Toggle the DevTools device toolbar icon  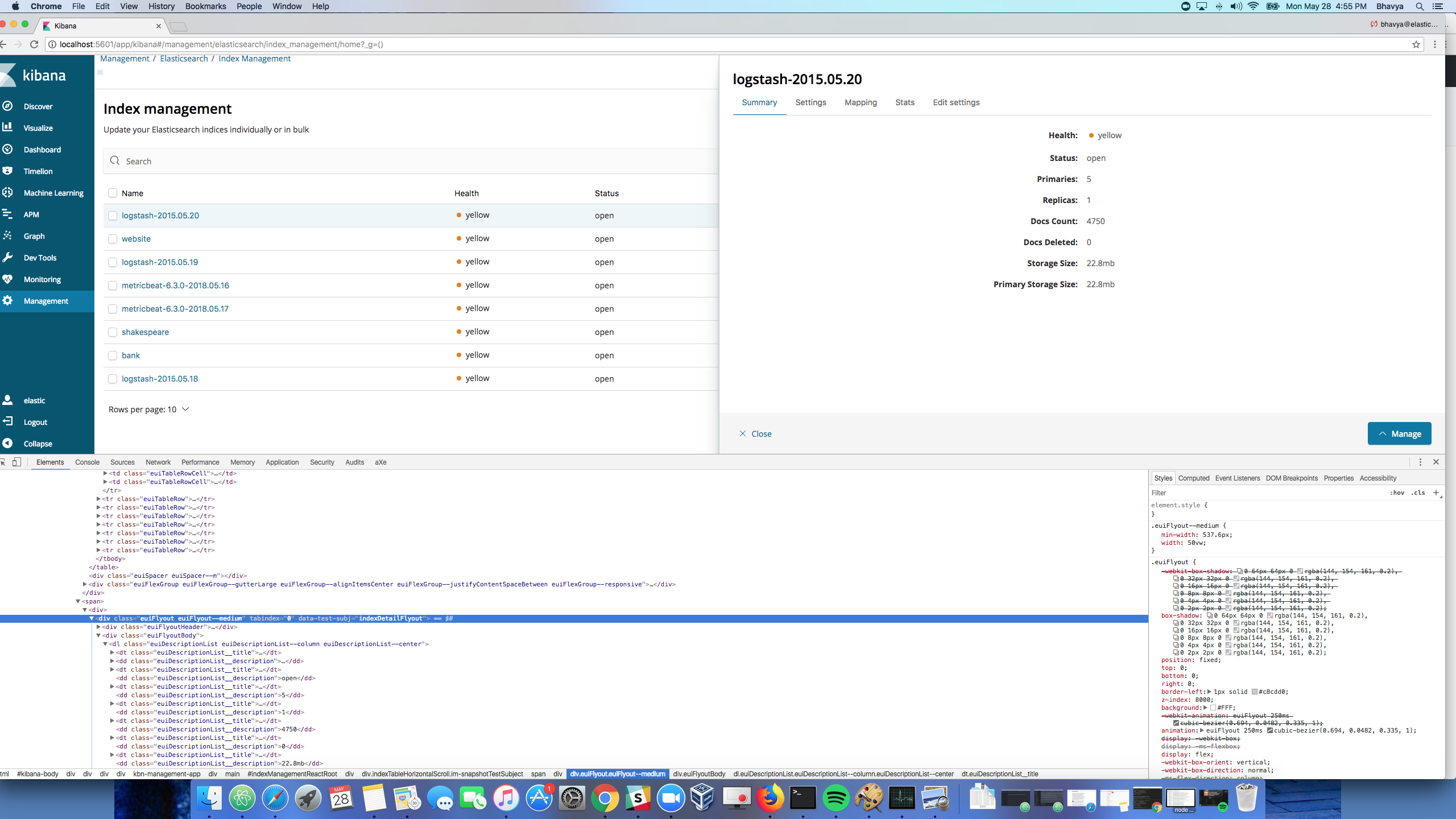[x=17, y=462]
